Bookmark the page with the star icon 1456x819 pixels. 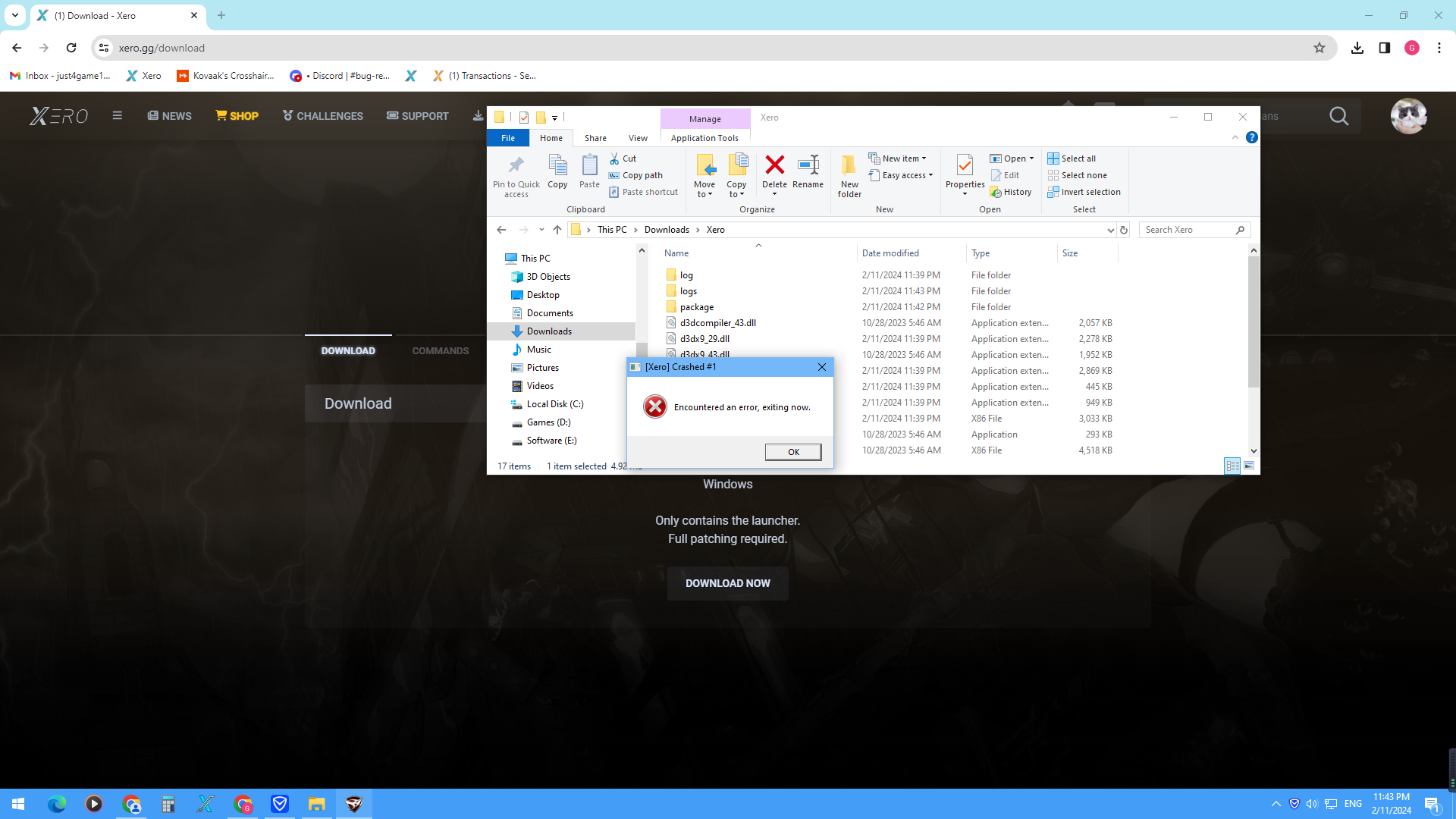(1319, 48)
